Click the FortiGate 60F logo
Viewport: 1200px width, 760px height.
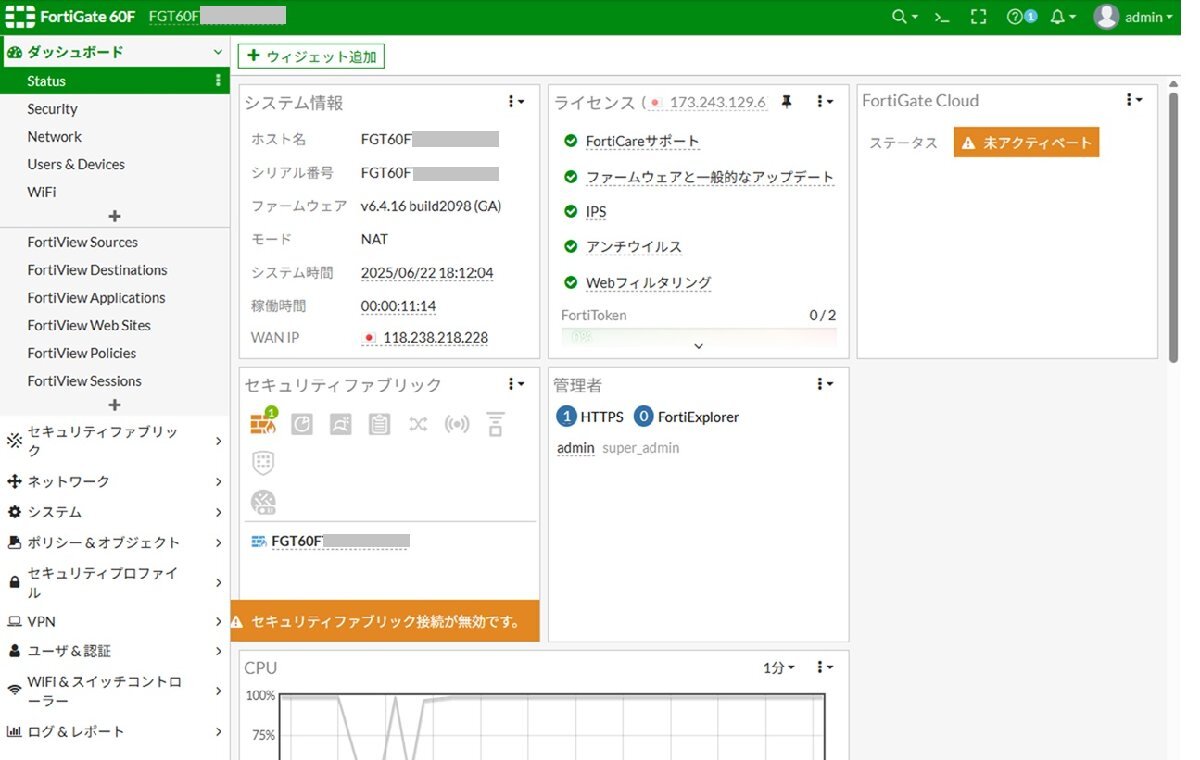coord(70,17)
